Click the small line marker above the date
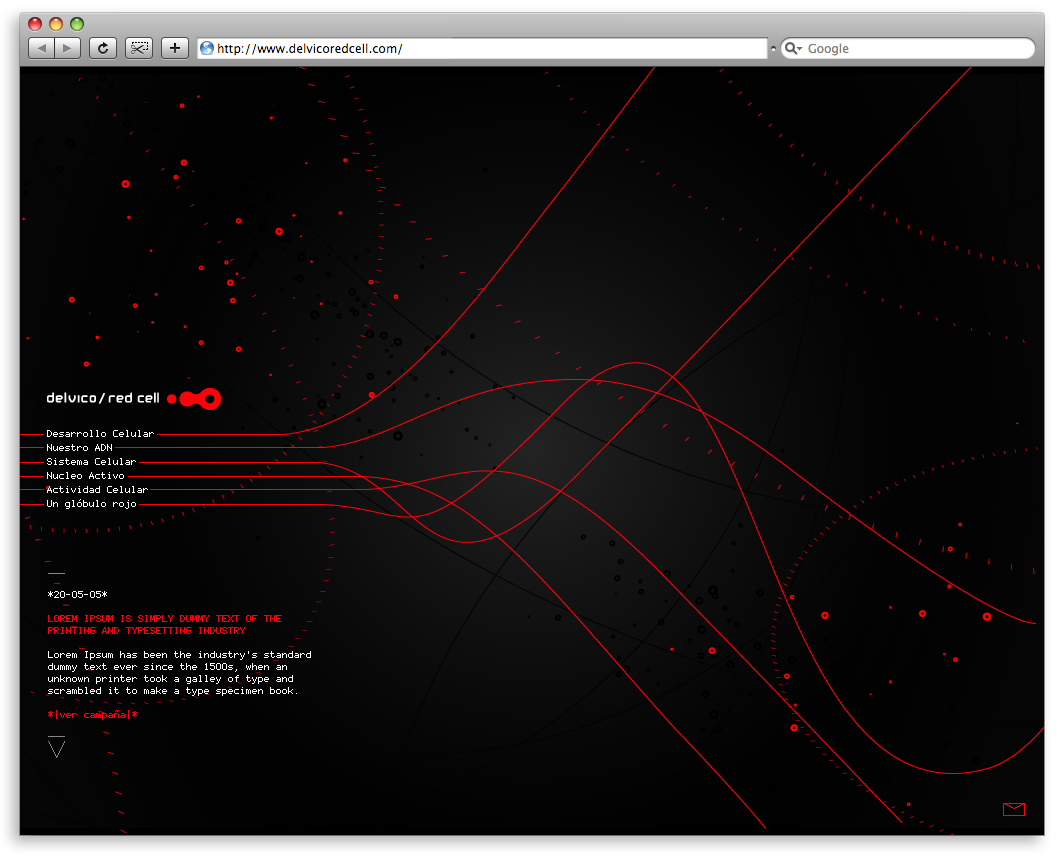1057x860 pixels. coord(56,573)
